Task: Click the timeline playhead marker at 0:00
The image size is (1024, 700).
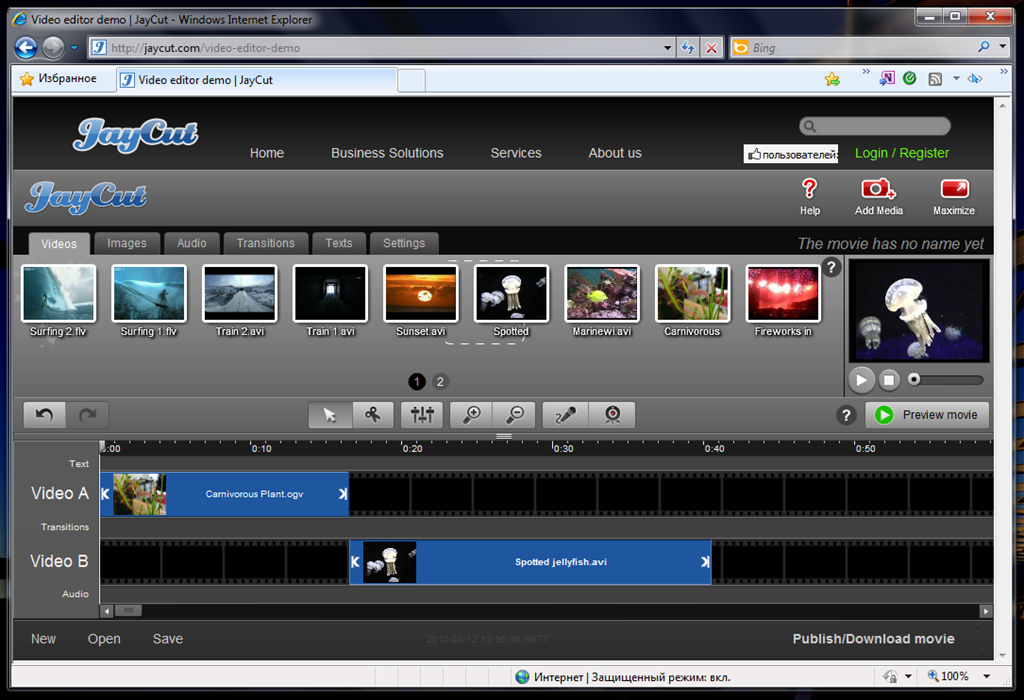Action: (x=103, y=447)
